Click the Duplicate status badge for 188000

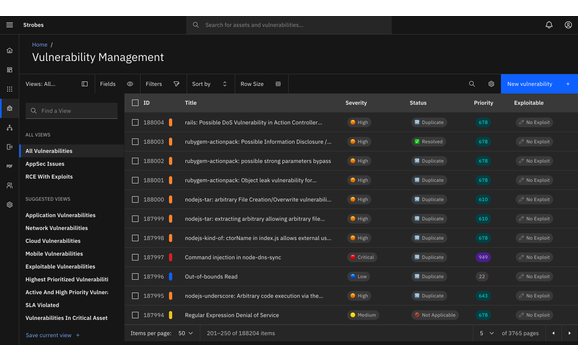429,200
